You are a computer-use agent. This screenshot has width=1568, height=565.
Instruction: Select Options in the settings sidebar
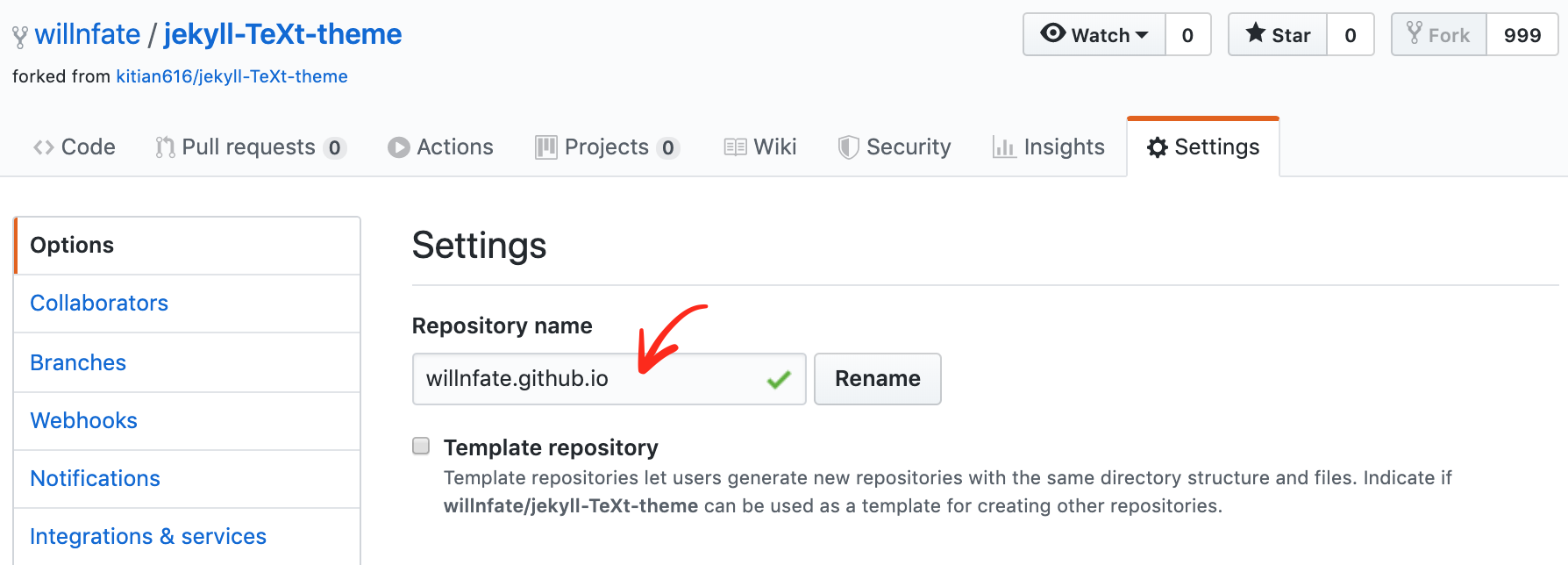click(x=187, y=246)
